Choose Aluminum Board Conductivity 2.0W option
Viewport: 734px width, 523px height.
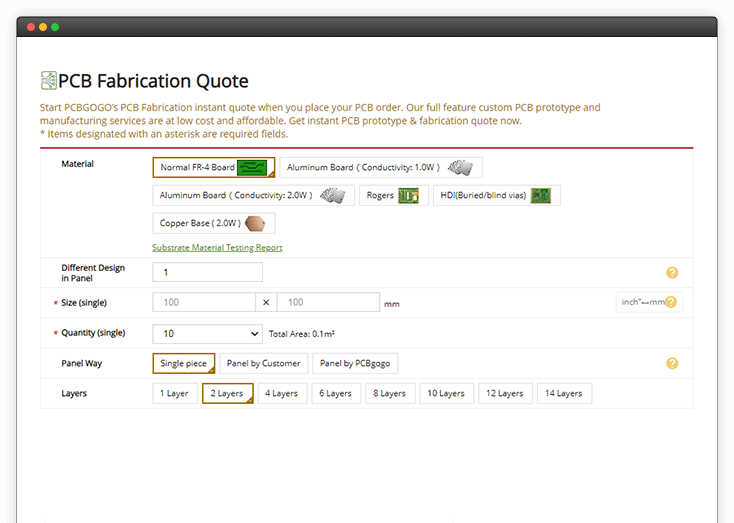253,196
